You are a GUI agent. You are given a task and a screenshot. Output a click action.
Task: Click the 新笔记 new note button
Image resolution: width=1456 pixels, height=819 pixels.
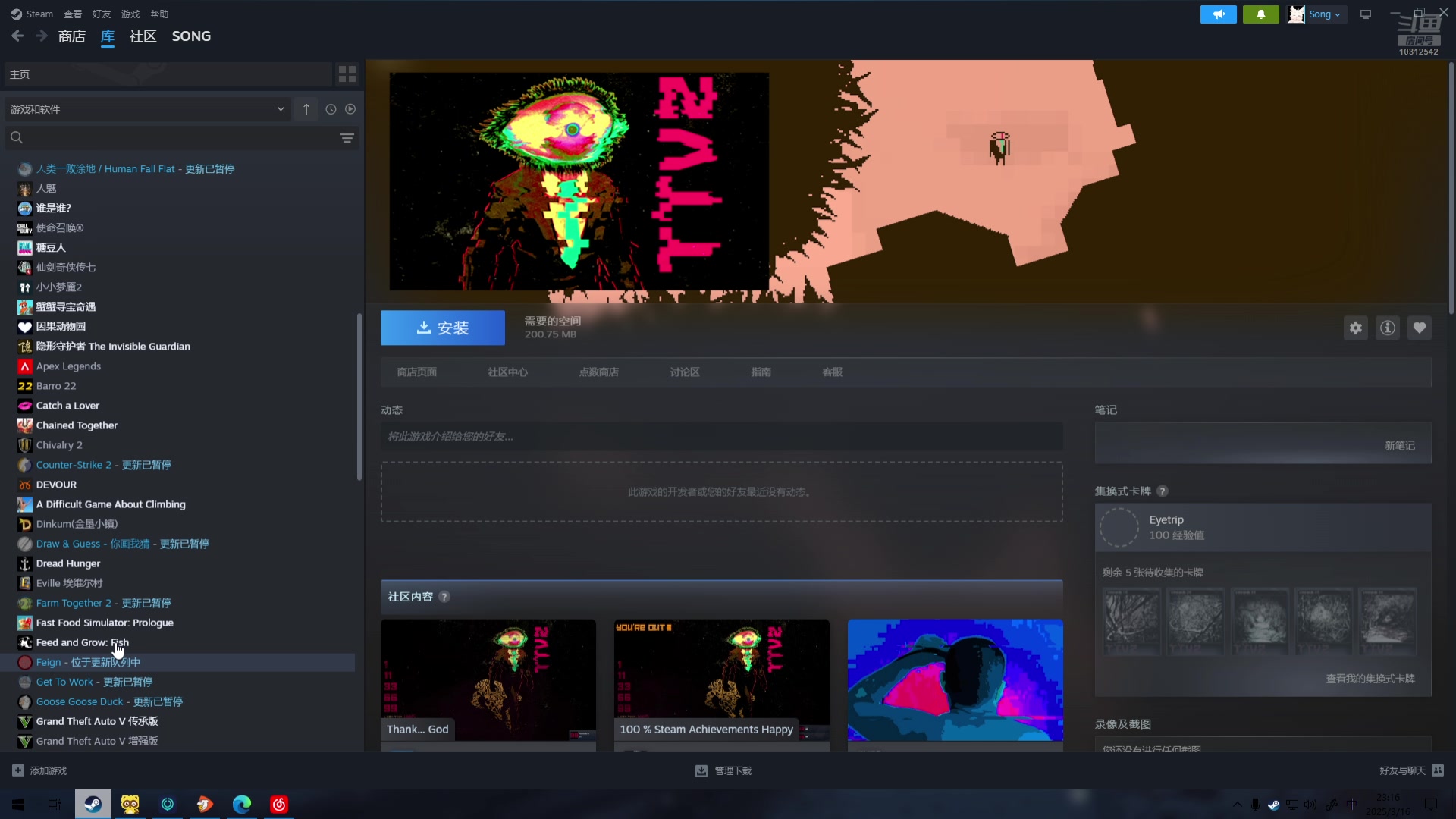[x=1400, y=446]
